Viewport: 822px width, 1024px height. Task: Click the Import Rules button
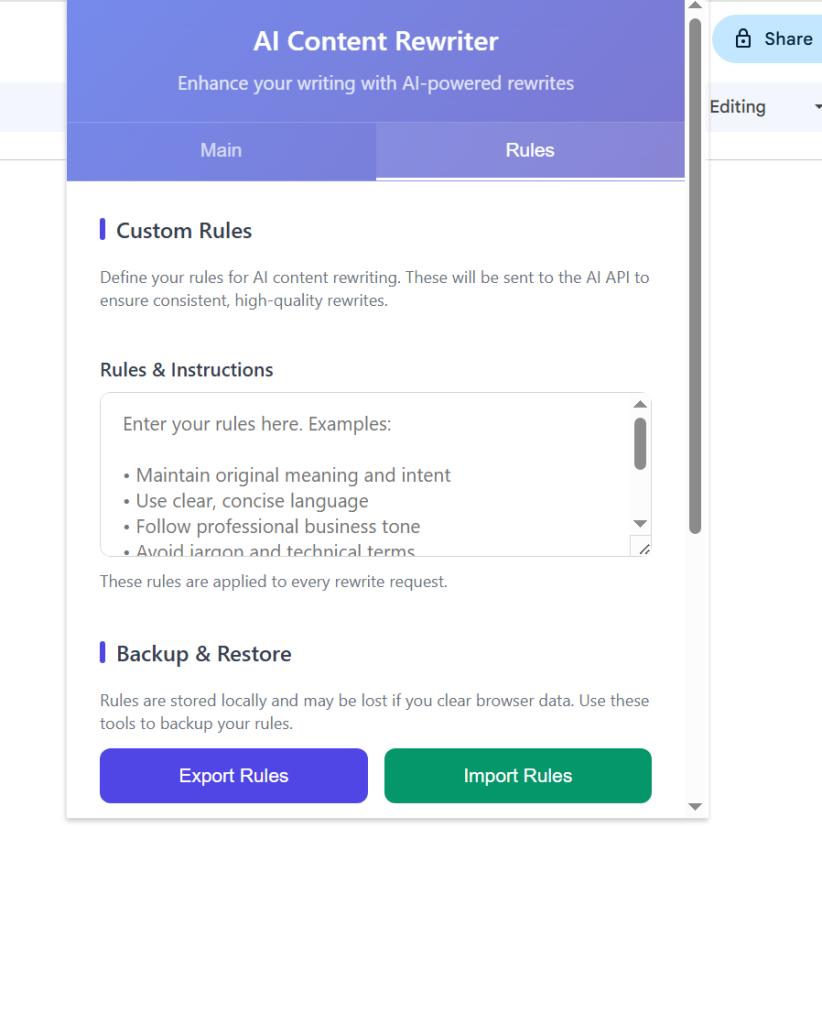[517, 775]
